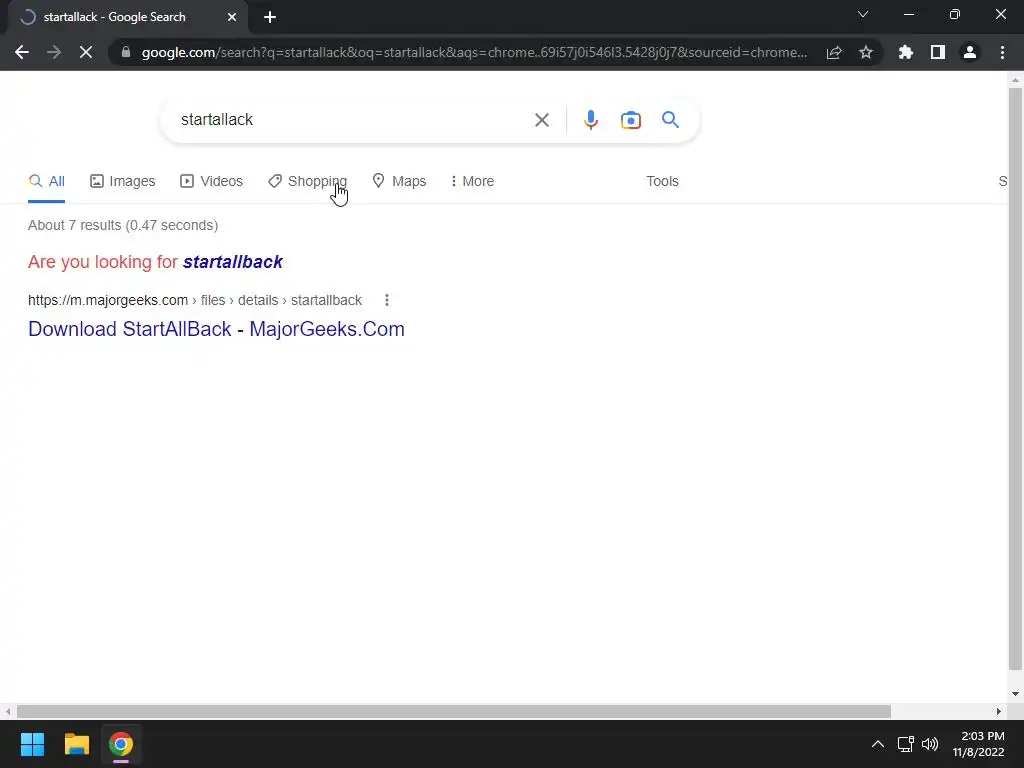Go back to the previous page
The width and height of the screenshot is (1024, 768).
tap(22, 52)
